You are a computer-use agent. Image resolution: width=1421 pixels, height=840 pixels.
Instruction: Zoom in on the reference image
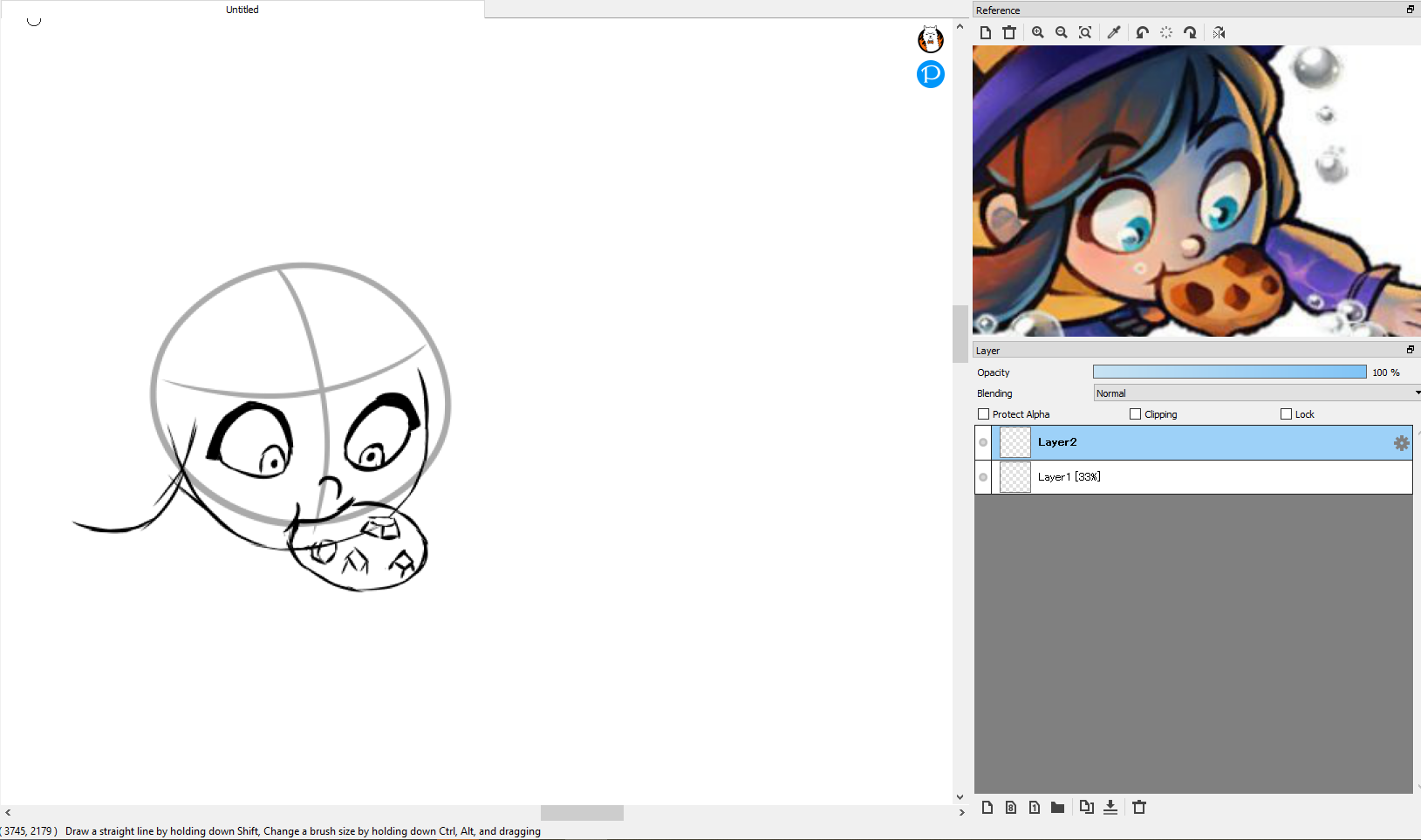click(x=1038, y=32)
